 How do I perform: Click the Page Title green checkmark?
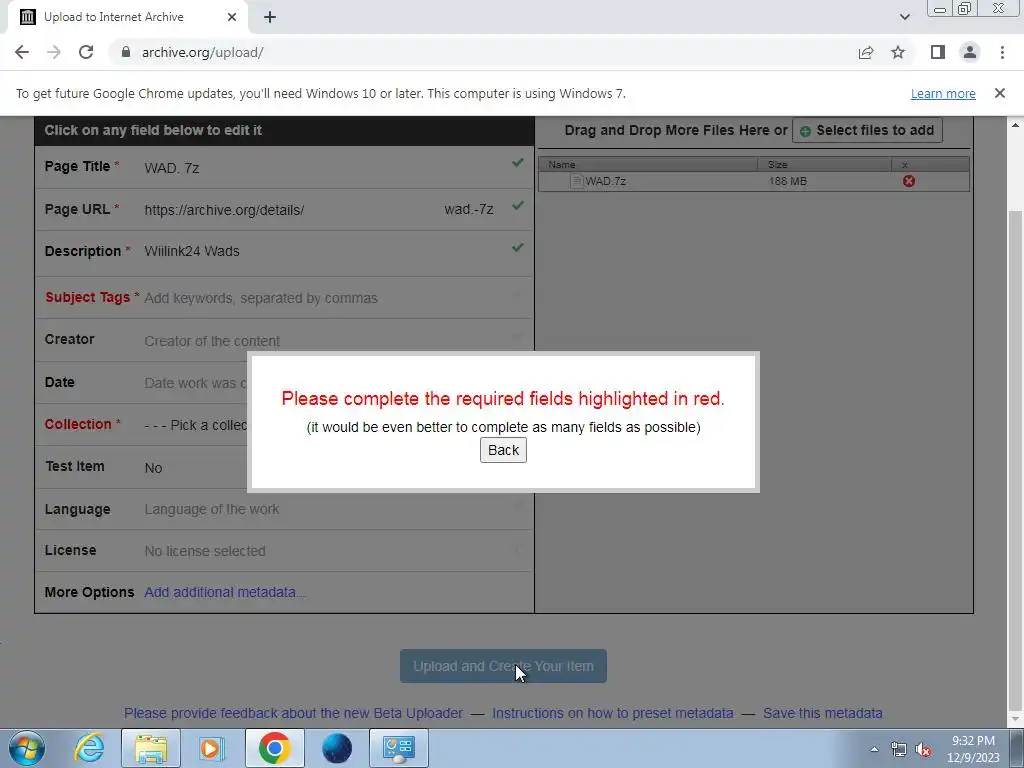(x=518, y=163)
